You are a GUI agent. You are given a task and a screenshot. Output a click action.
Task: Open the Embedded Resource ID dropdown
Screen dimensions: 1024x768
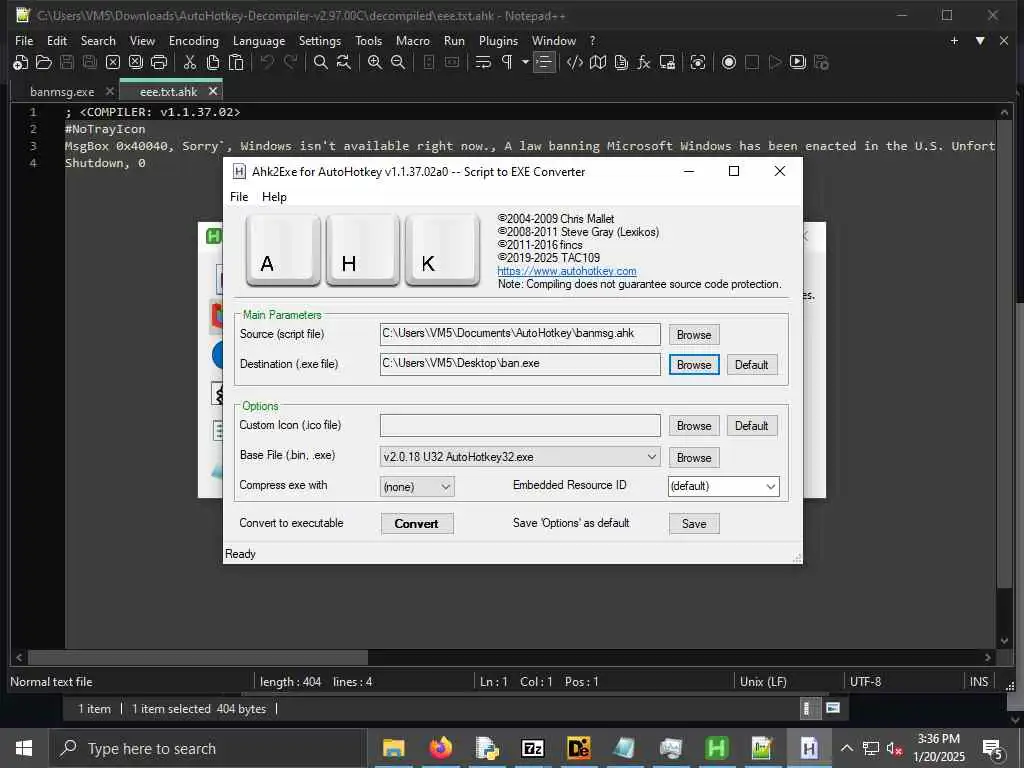coord(723,486)
